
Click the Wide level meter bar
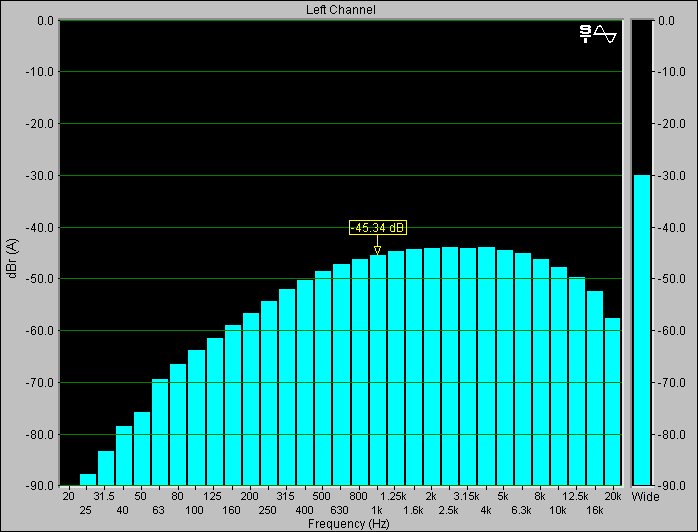(x=642, y=330)
